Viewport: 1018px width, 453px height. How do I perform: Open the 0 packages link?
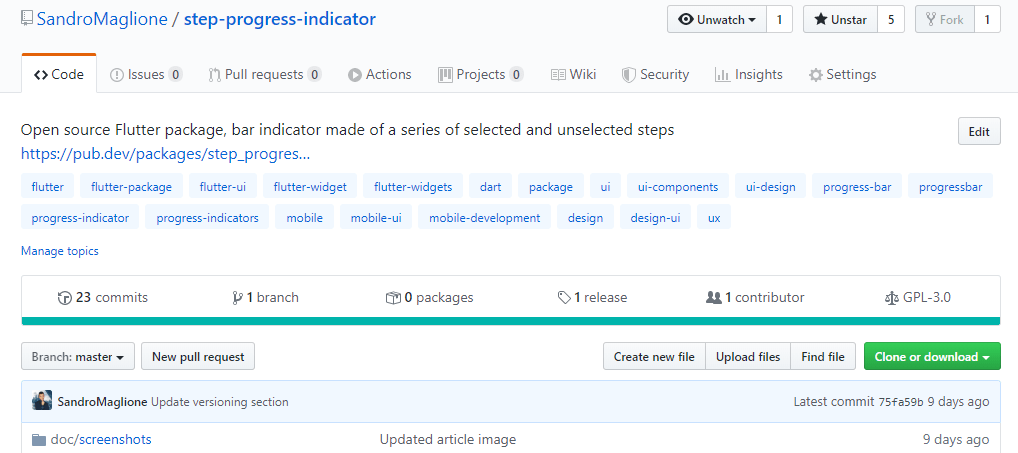tap(429, 298)
